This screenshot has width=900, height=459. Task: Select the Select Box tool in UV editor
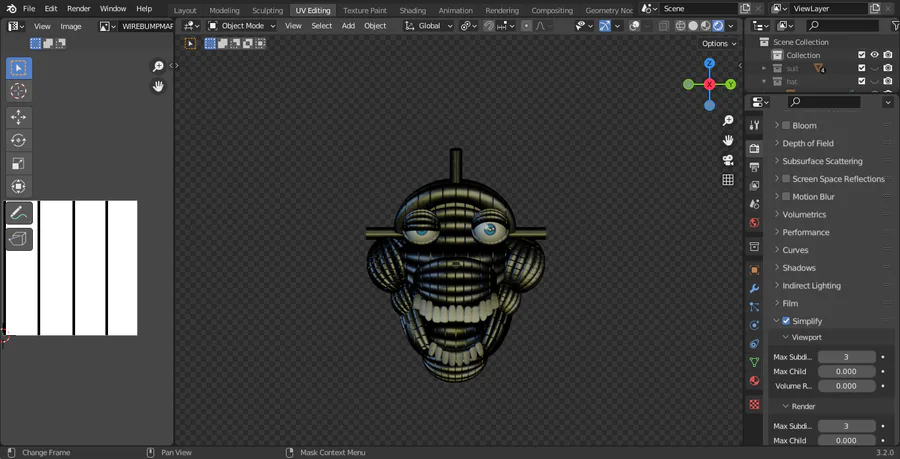point(18,68)
